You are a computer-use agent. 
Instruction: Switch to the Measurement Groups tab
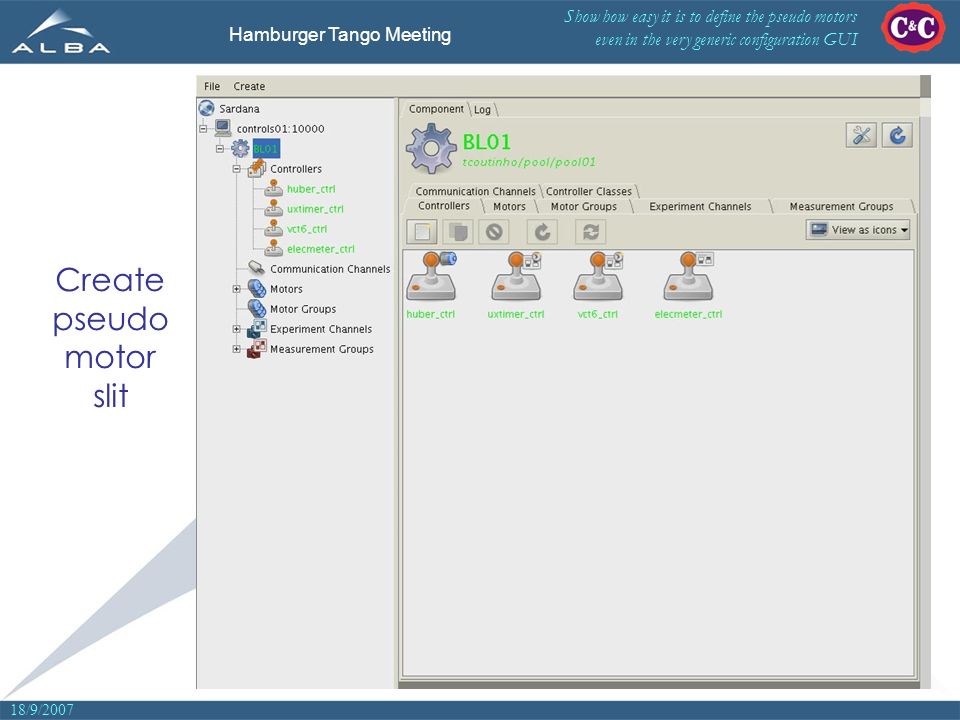pyautogui.click(x=841, y=207)
